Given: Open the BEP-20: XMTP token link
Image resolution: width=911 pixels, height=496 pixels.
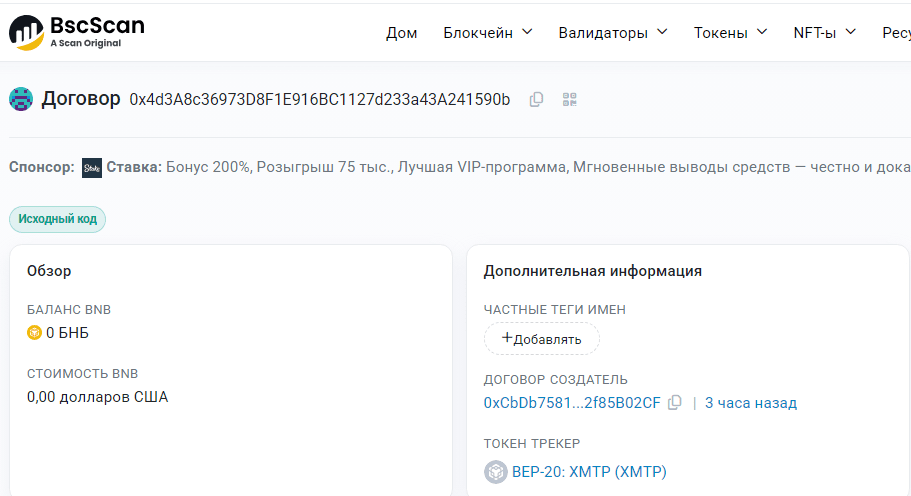Looking at the screenshot, I should tap(589, 472).
